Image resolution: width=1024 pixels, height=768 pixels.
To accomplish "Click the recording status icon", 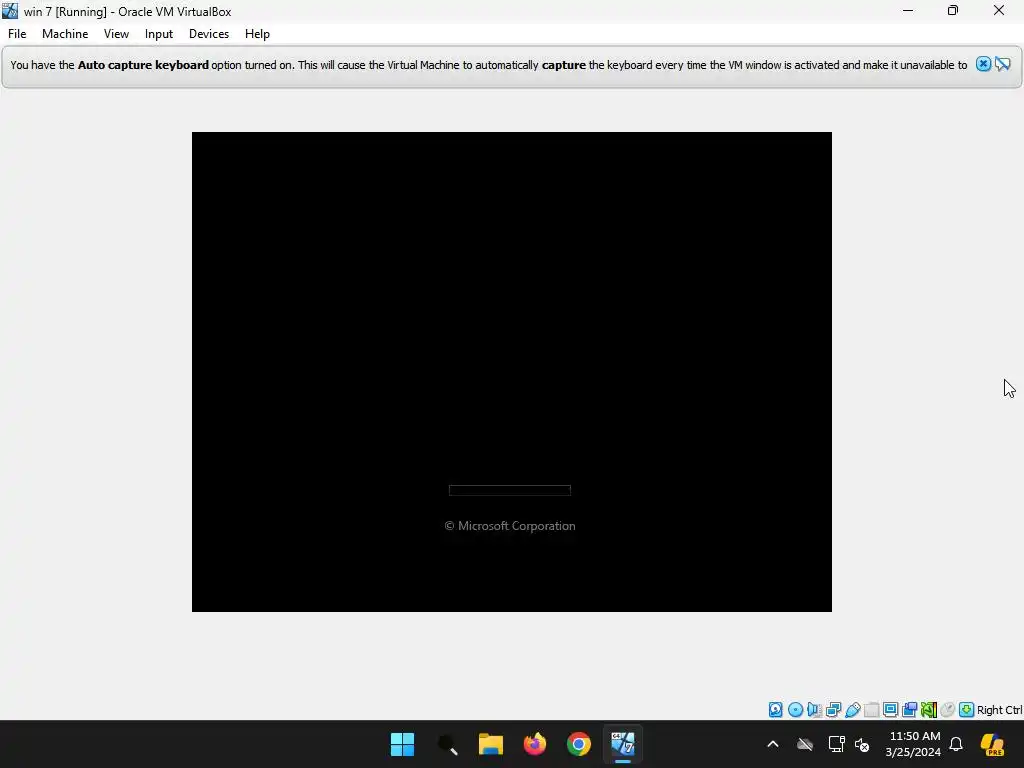I will point(909,709).
